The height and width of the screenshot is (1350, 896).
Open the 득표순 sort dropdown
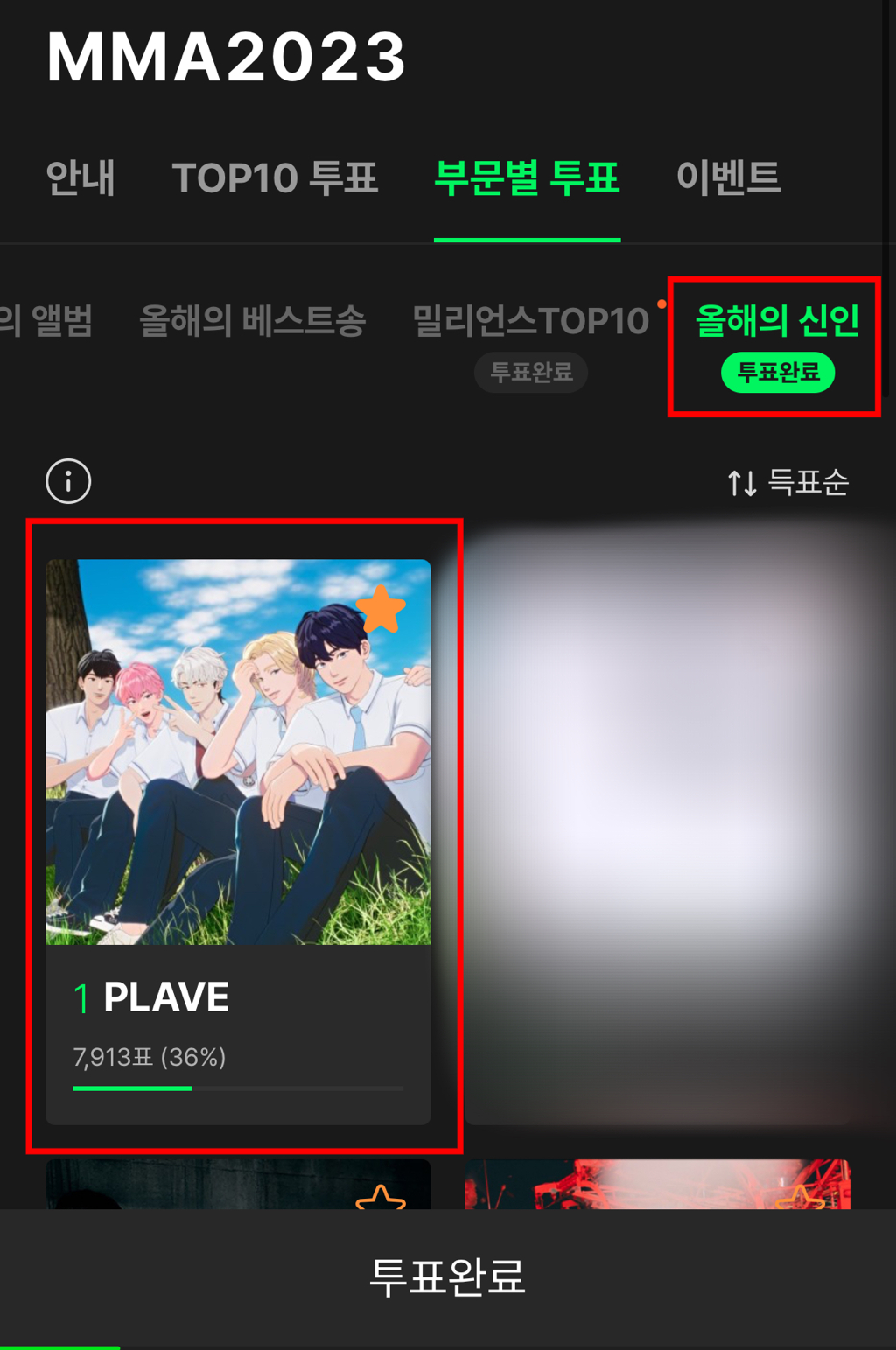coord(787,483)
